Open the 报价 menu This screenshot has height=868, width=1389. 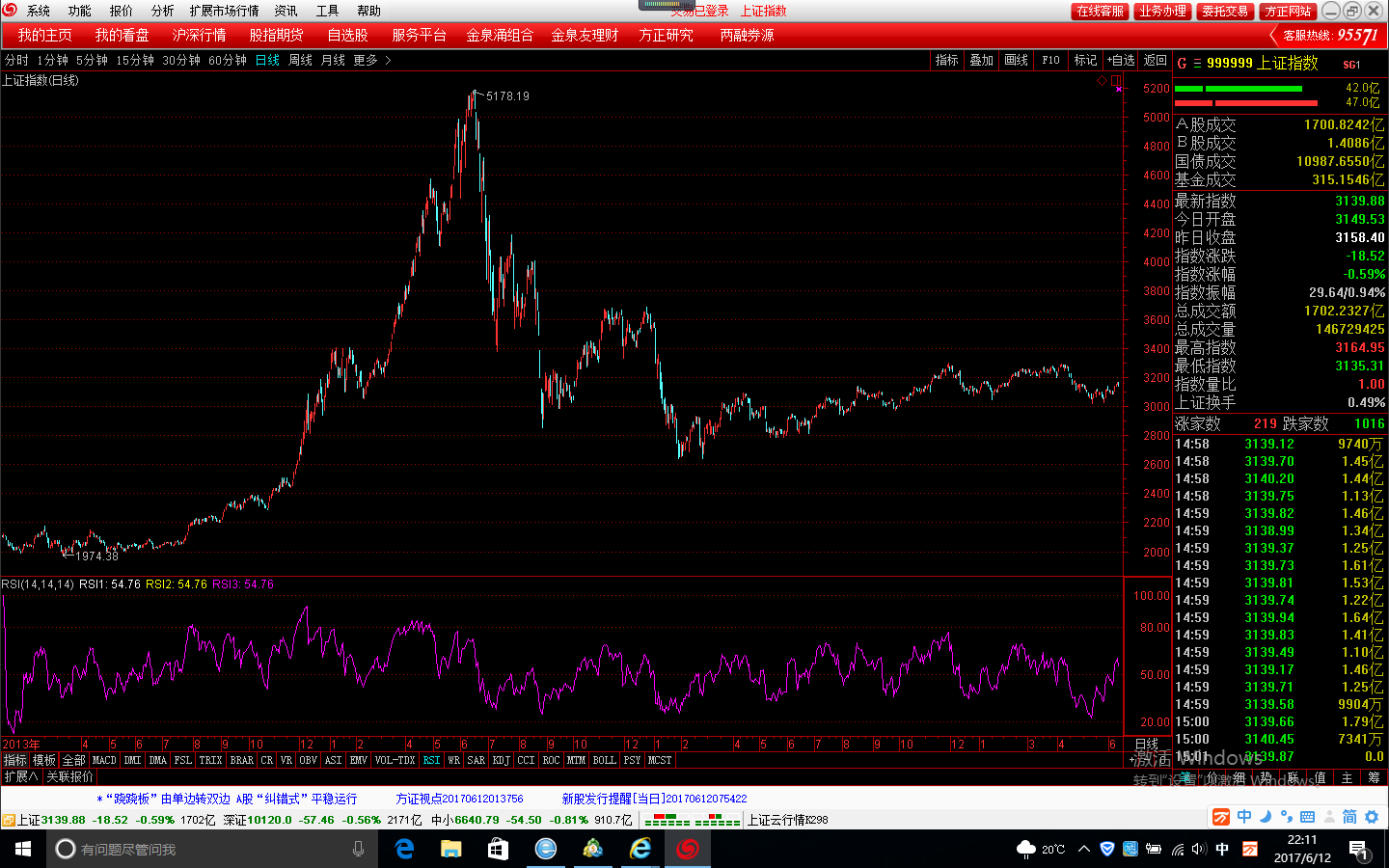click(x=122, y=11)
